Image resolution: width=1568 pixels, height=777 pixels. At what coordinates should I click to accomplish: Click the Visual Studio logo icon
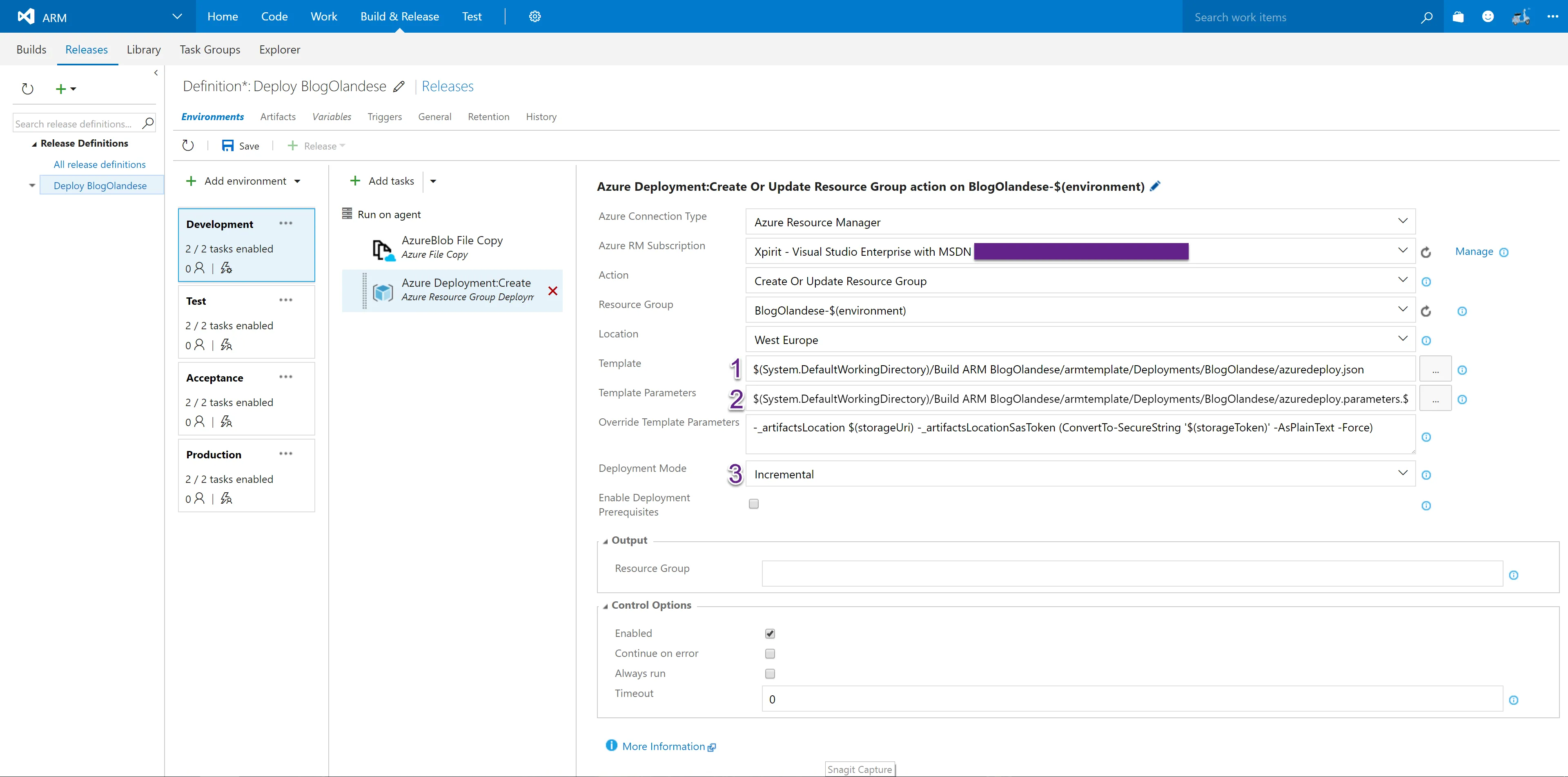[x=26, y=16]
